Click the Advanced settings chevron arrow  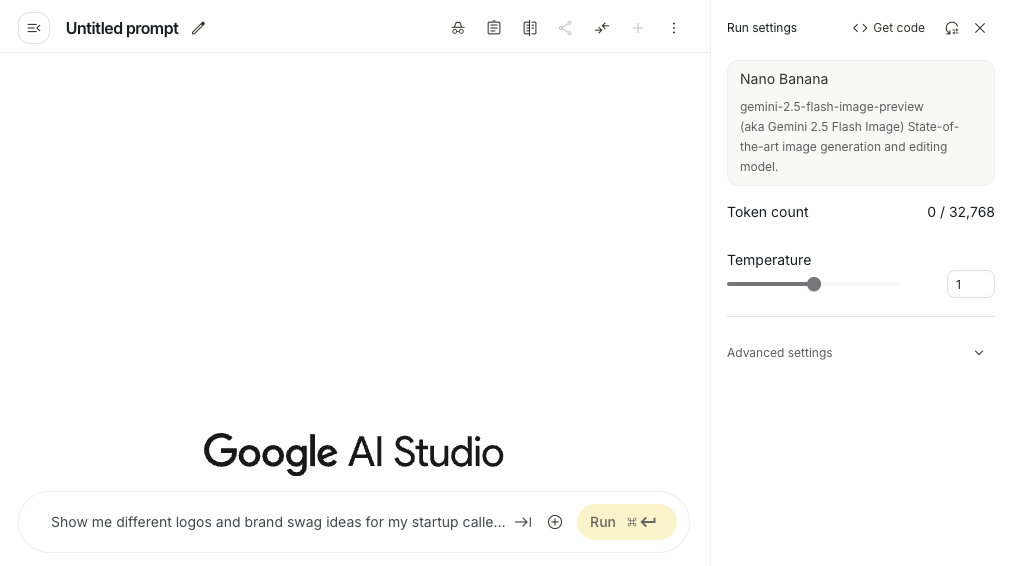click(x=979, y=352)
